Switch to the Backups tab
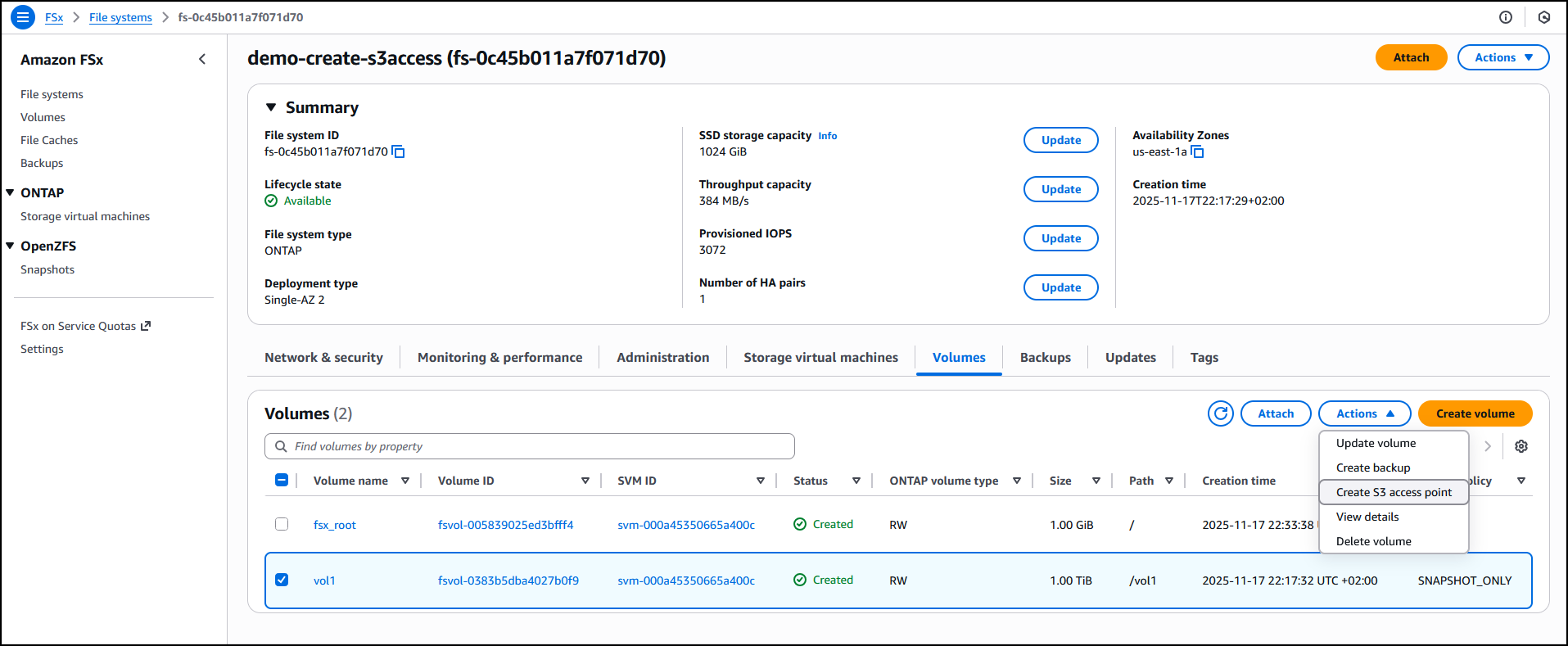1568x646 pixels. 1045,358
